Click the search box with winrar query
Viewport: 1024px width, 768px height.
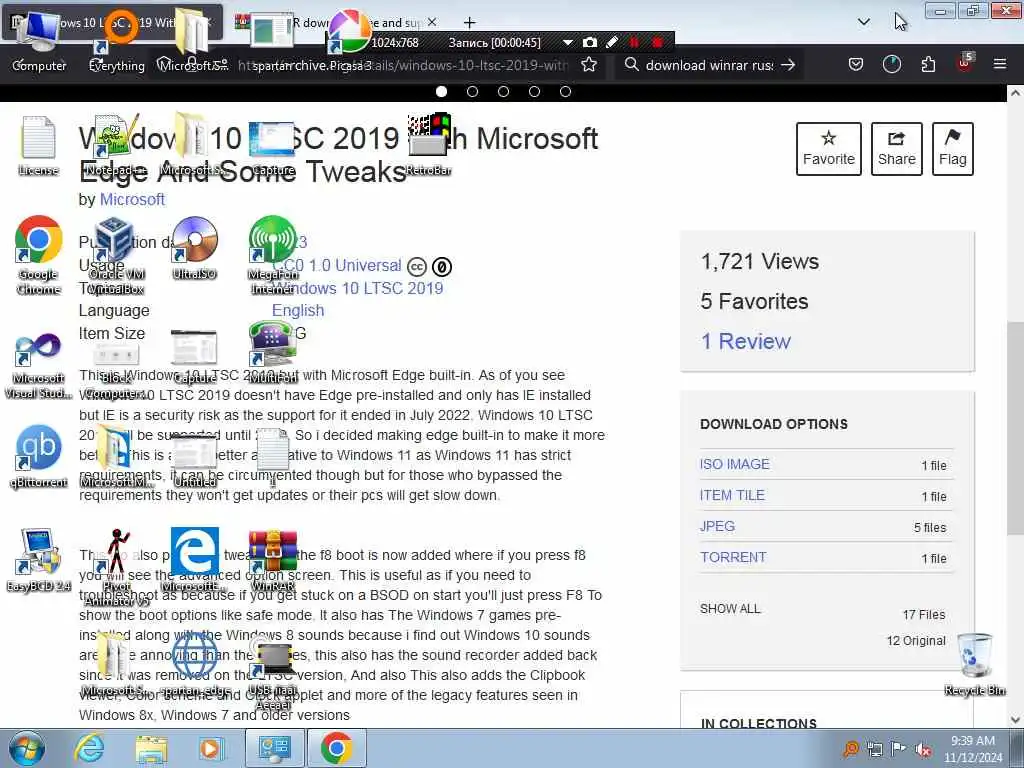709,65
